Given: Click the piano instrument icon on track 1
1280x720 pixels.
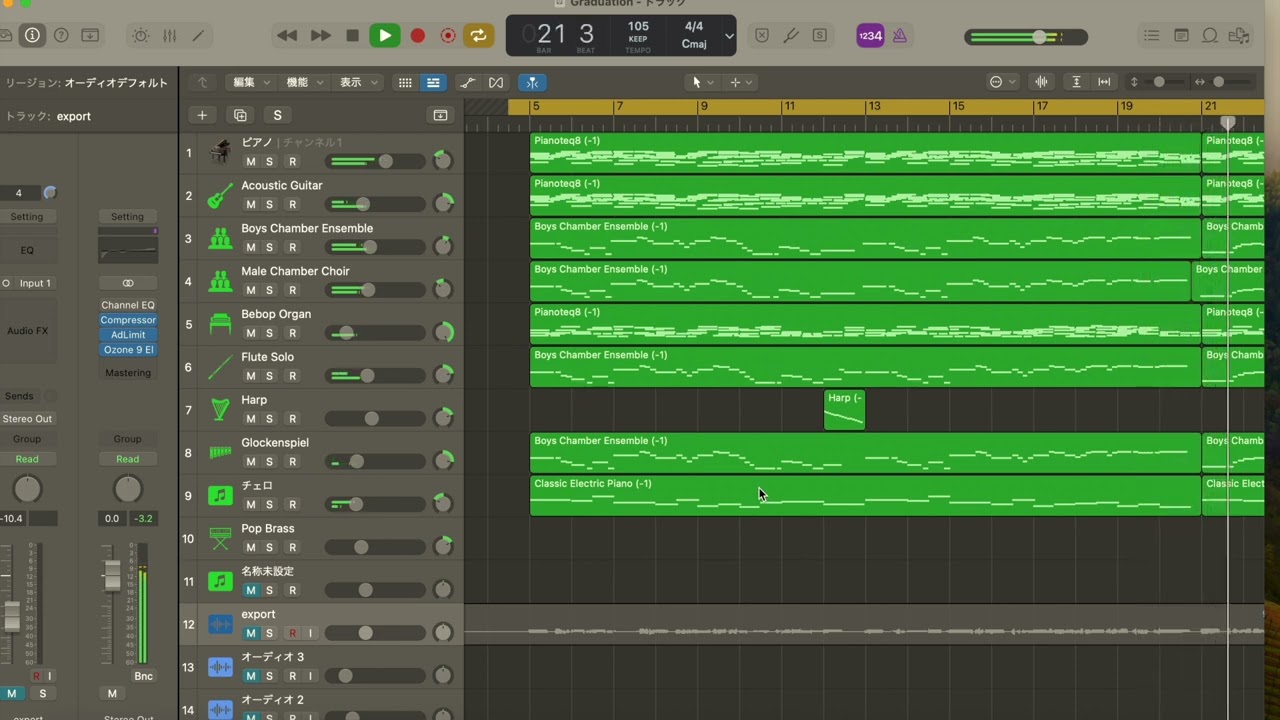Looking at the screenshot, I should pyautogui.click(x=220, y=153).
